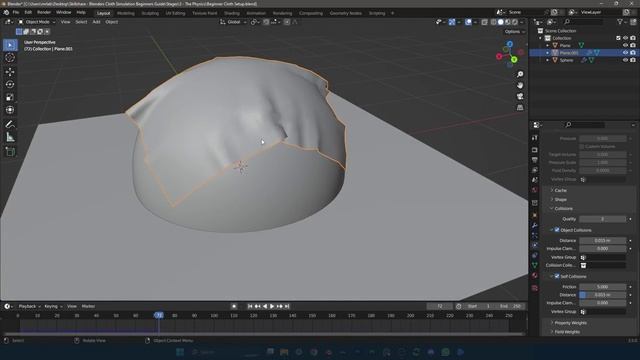The image size is (640, 360).
Task: Toggle Collection viewport visibility eye
Action: 625,38
